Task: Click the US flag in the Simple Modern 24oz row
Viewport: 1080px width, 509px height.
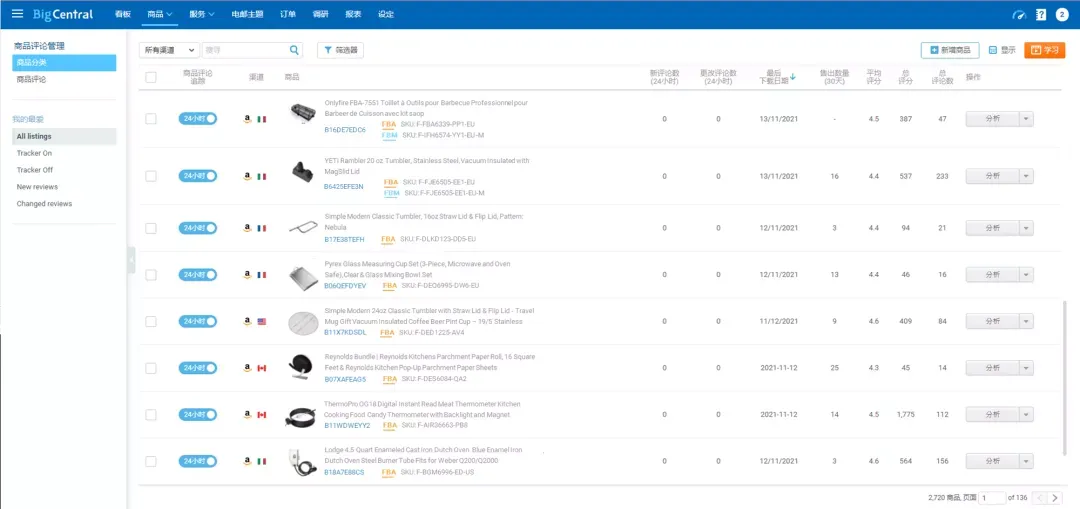Action: 262,322
